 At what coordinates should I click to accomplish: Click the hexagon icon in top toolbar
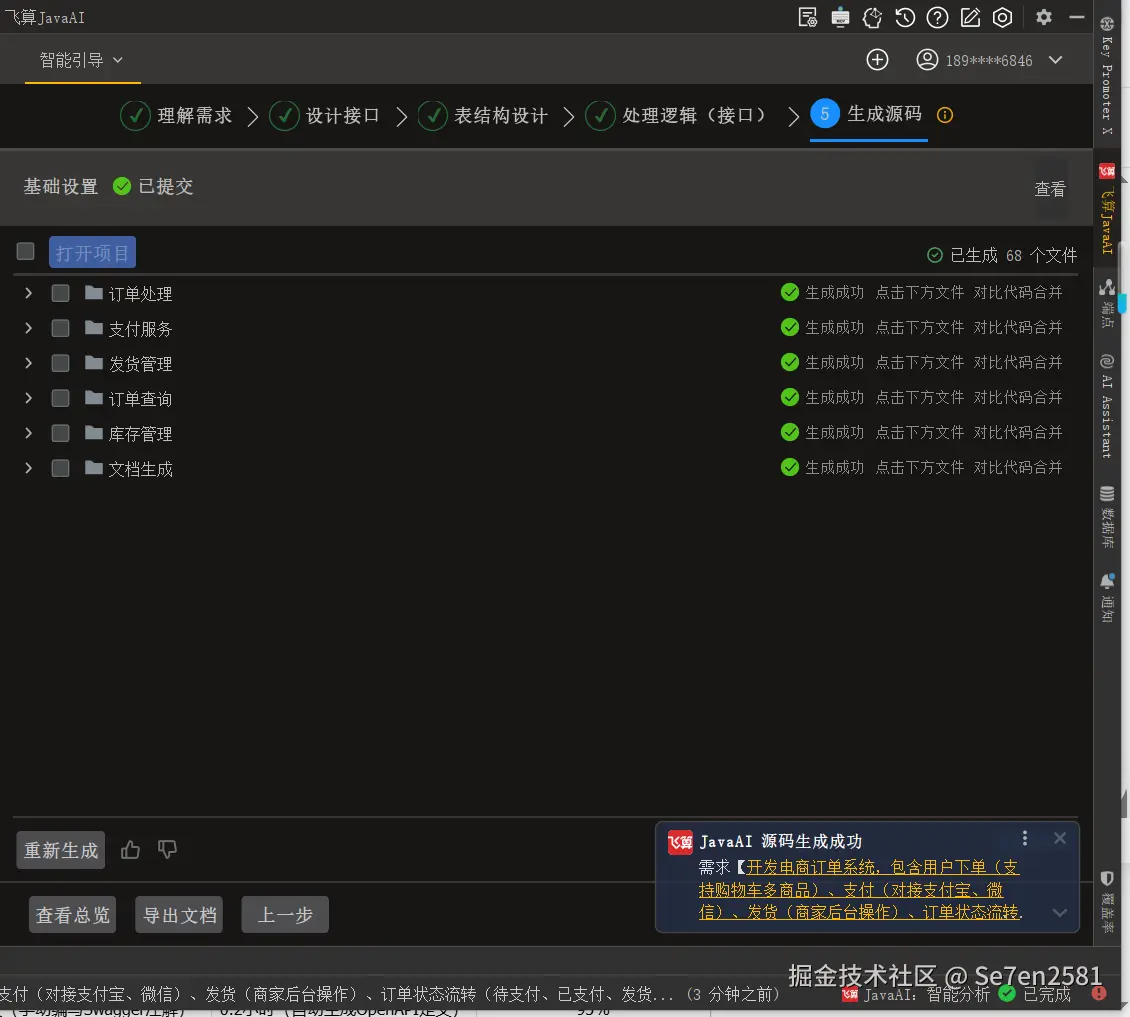click(1002, 17)
